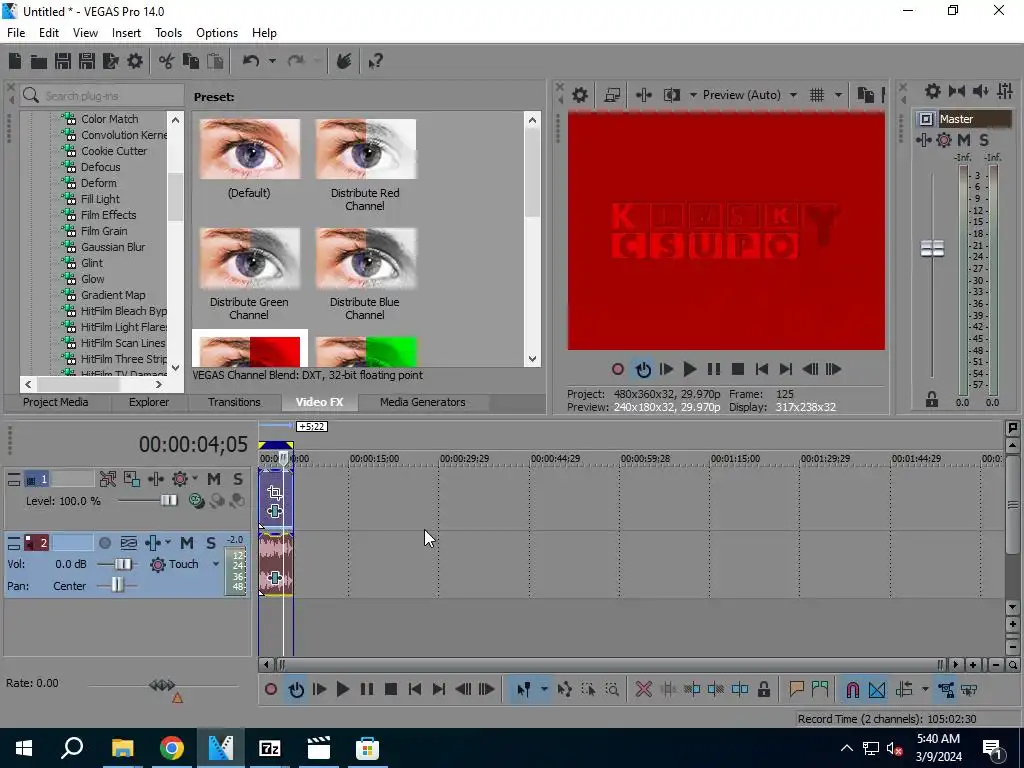Click the track 1 Level slider
Image resolution: width=1024 pixels, height=768 pixels.
[x=168, y=501]
